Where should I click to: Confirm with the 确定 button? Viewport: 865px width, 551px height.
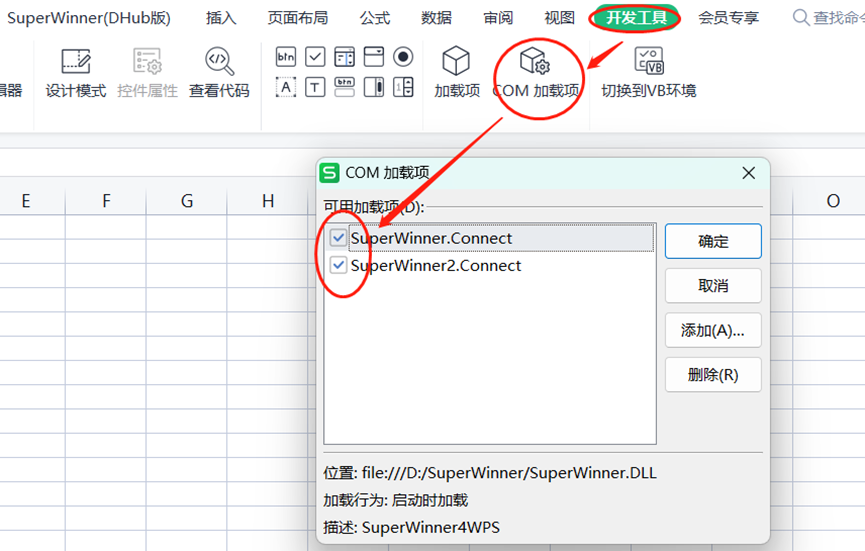pyautogui.click(x=713, y=241)
